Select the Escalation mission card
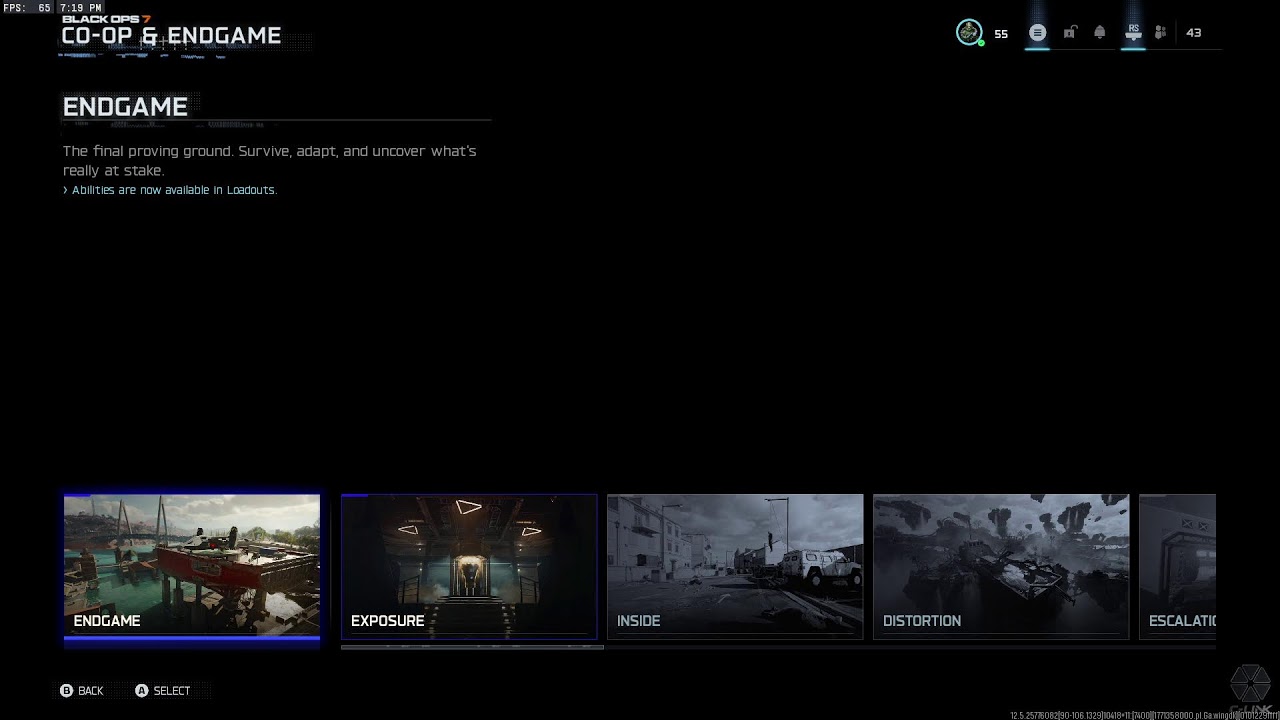This screenshot has height=720, width=1280. coord(1178,566)
